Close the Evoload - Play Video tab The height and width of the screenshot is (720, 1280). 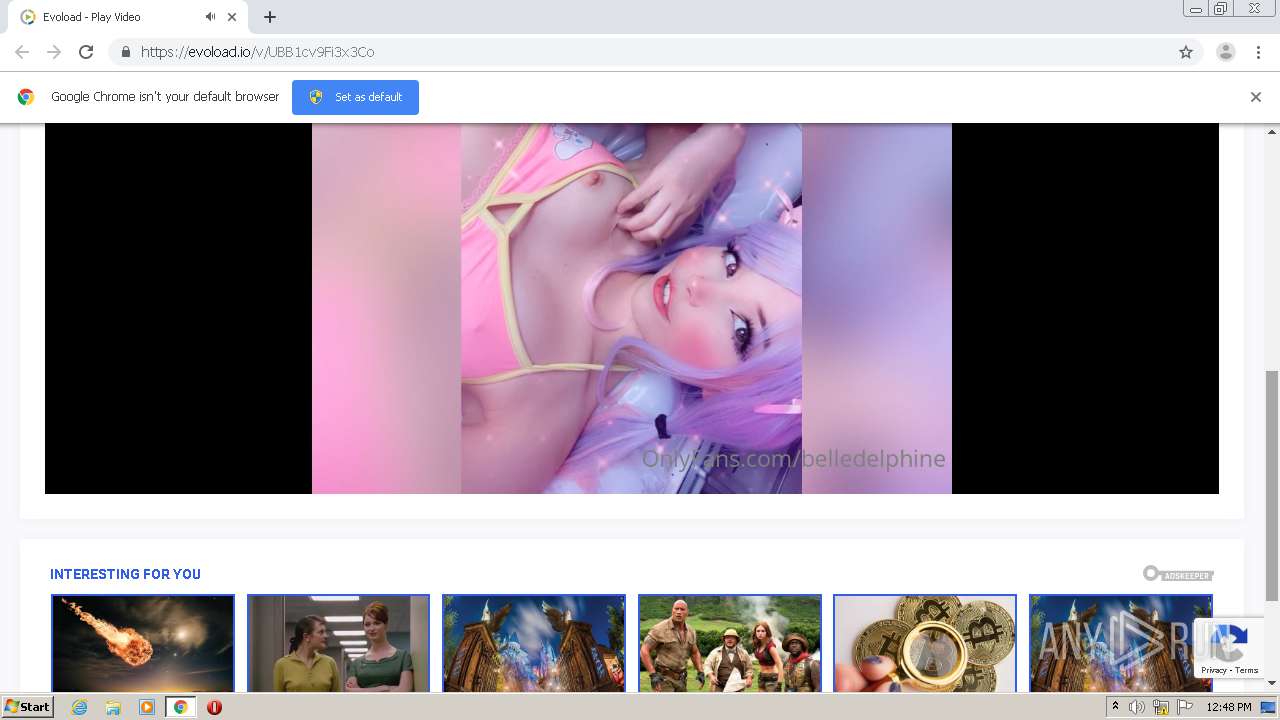pos(232,17)
